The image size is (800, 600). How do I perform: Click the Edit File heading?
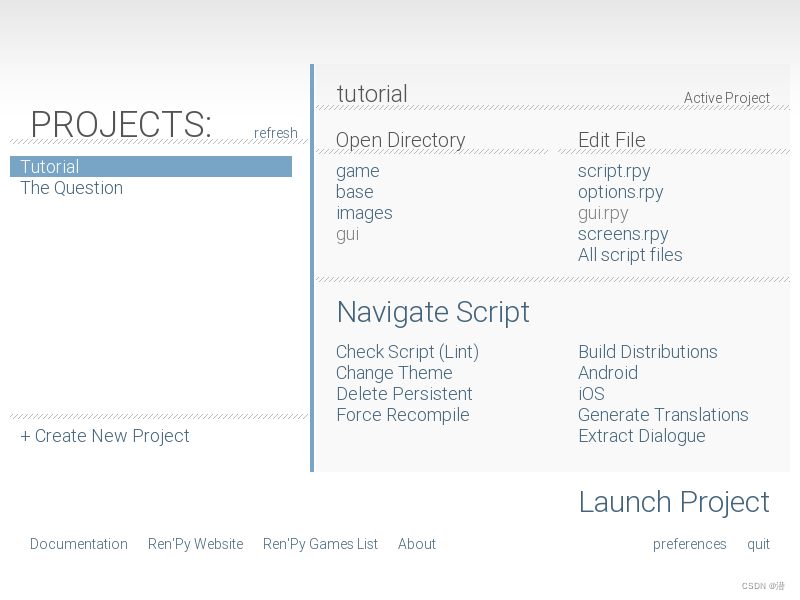coord(612,140)
